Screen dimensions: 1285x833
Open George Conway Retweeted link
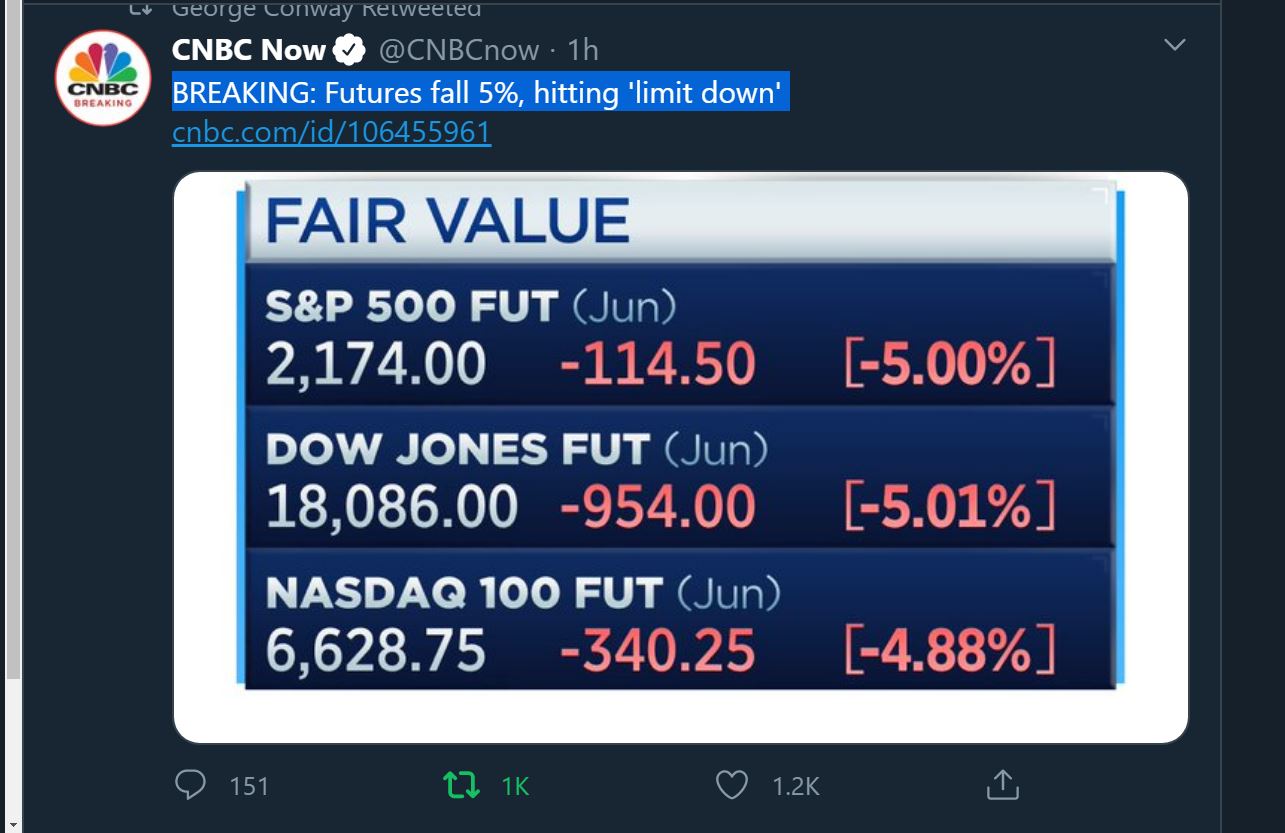(326, 9)
